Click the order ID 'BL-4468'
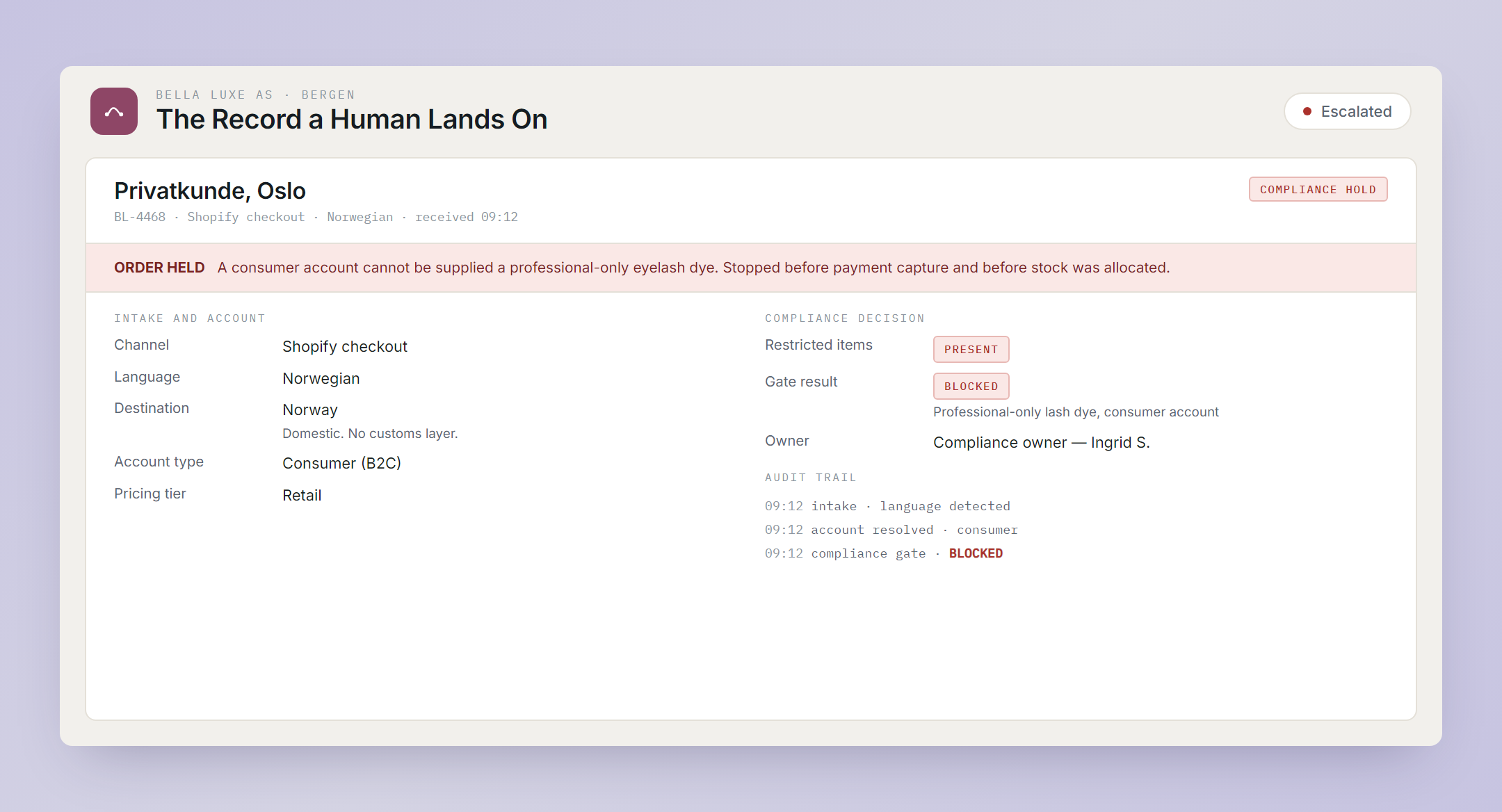The width and height of the screenshot is (1502, 812). tap(140, 217)
